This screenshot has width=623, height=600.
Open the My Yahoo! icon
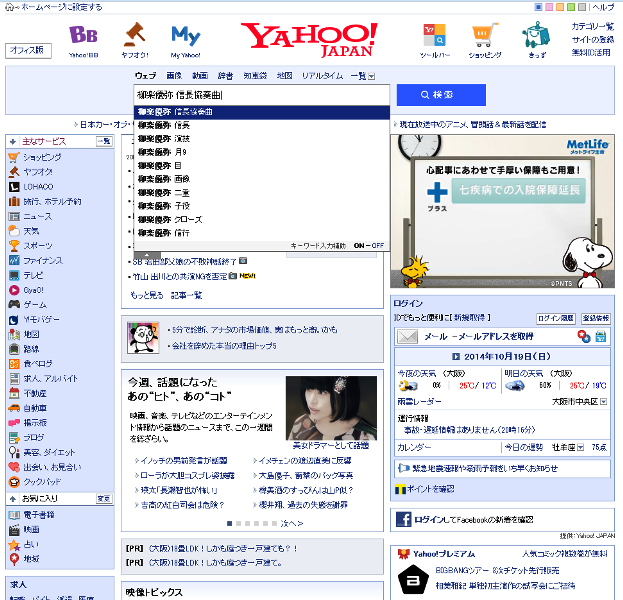[186, 35]
